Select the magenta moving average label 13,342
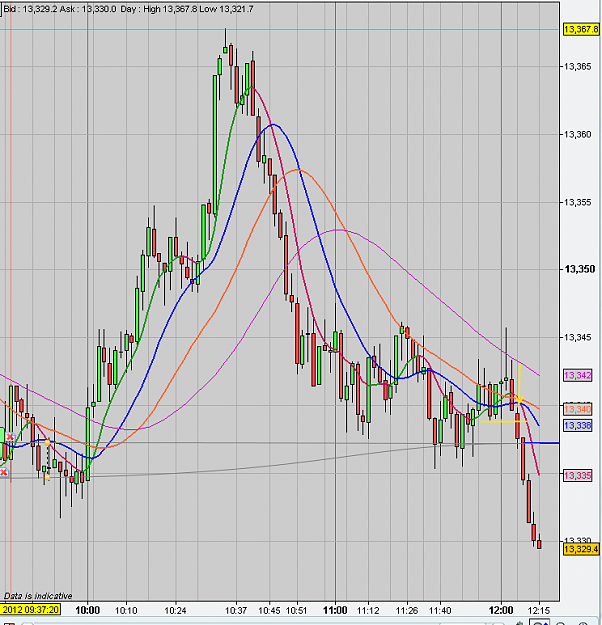This screenshot has height=625, width=602. click(578, 375)
